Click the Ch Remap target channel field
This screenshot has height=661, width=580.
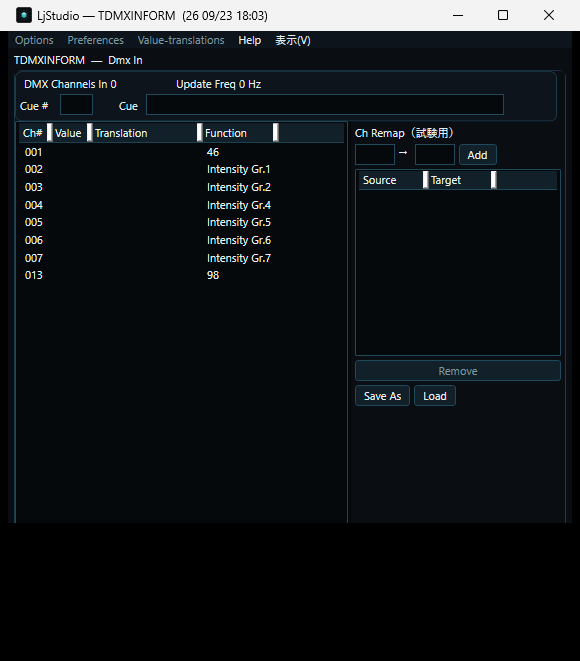coord(435,155)
